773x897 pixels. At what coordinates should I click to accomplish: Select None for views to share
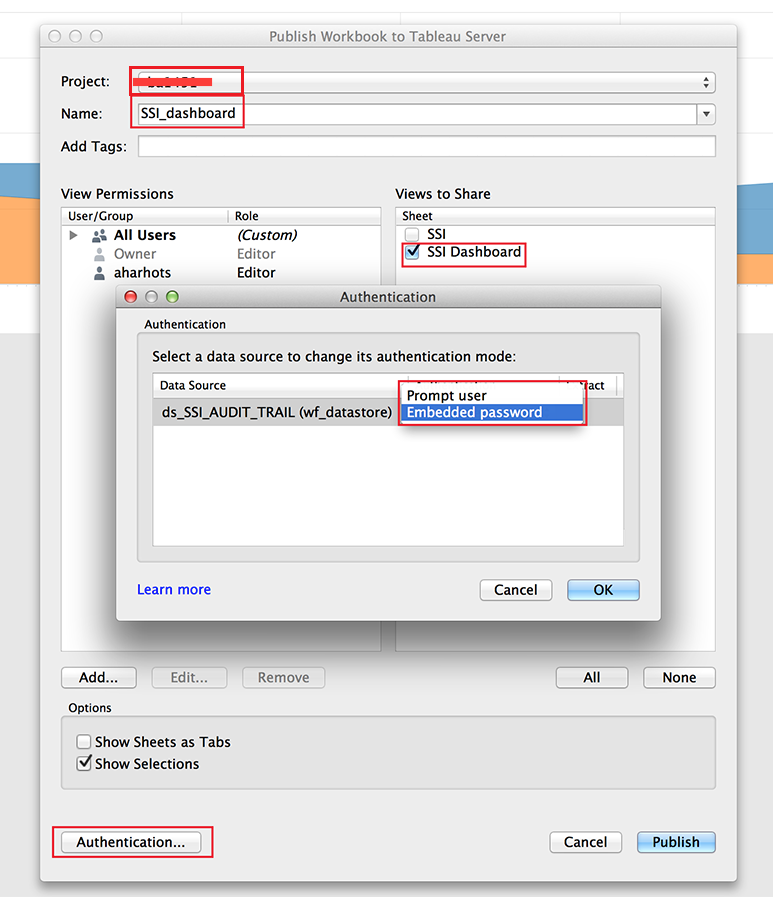click(679, 677)
